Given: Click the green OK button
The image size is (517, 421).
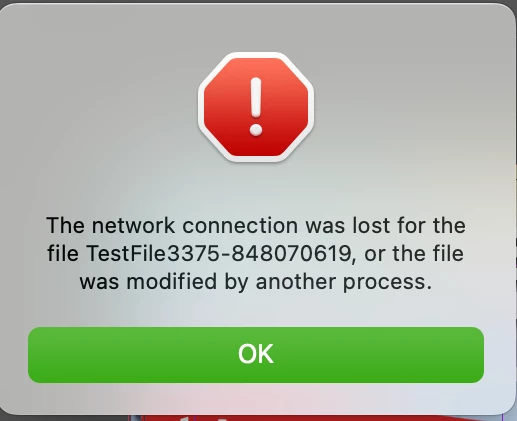Looking at the screenshot, I should [x=256, y=355].
